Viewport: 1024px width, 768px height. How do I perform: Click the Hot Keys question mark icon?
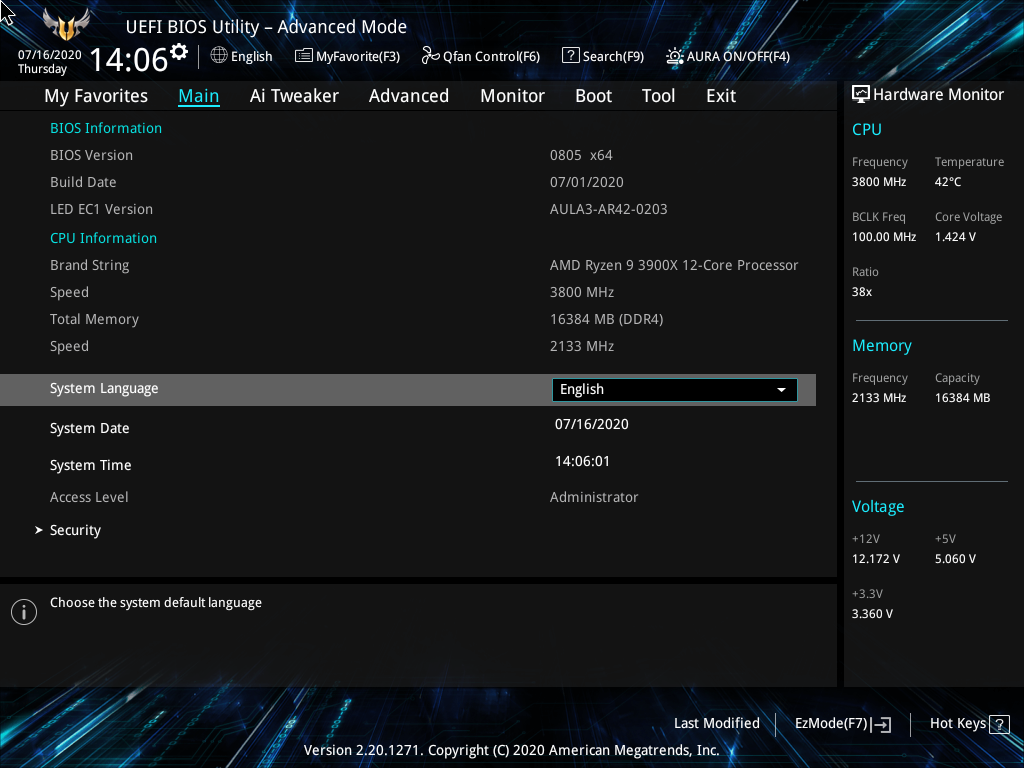click(999, 724)
